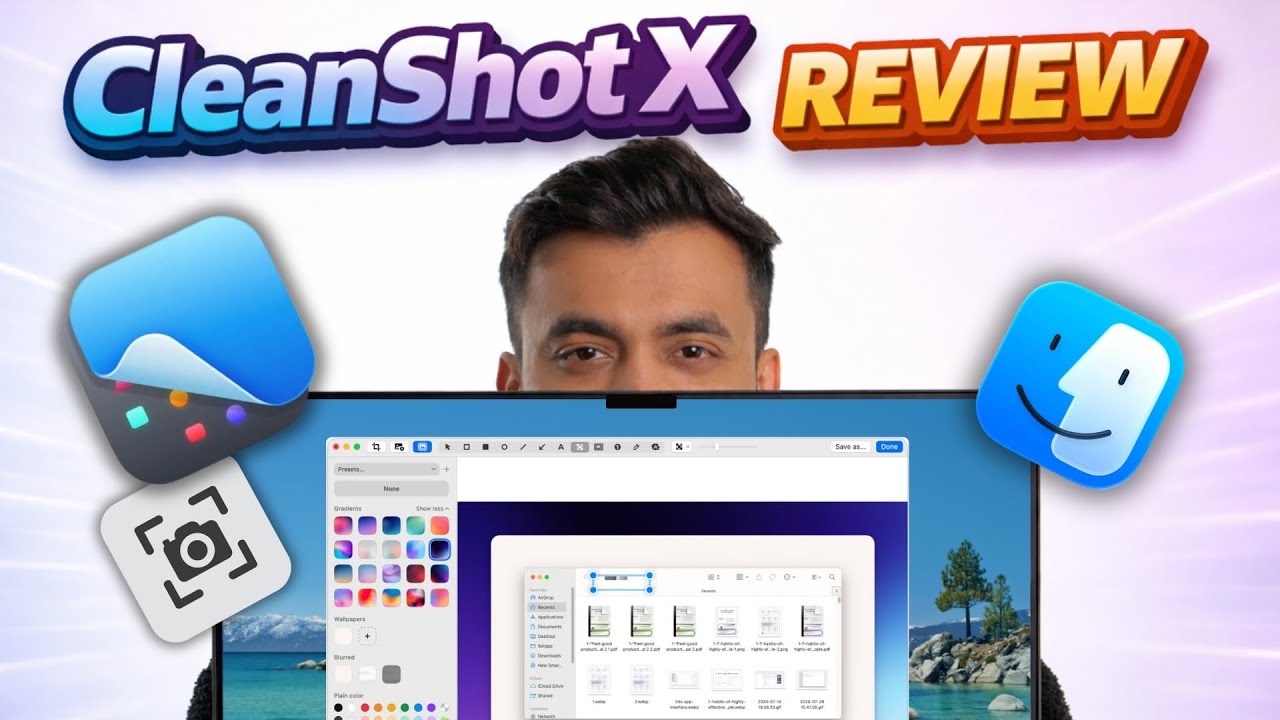Image resolution: width=1280 pixels, height=720 pixels.
Task: Open Finder action menu dropdown
Action: pos(790,577)
